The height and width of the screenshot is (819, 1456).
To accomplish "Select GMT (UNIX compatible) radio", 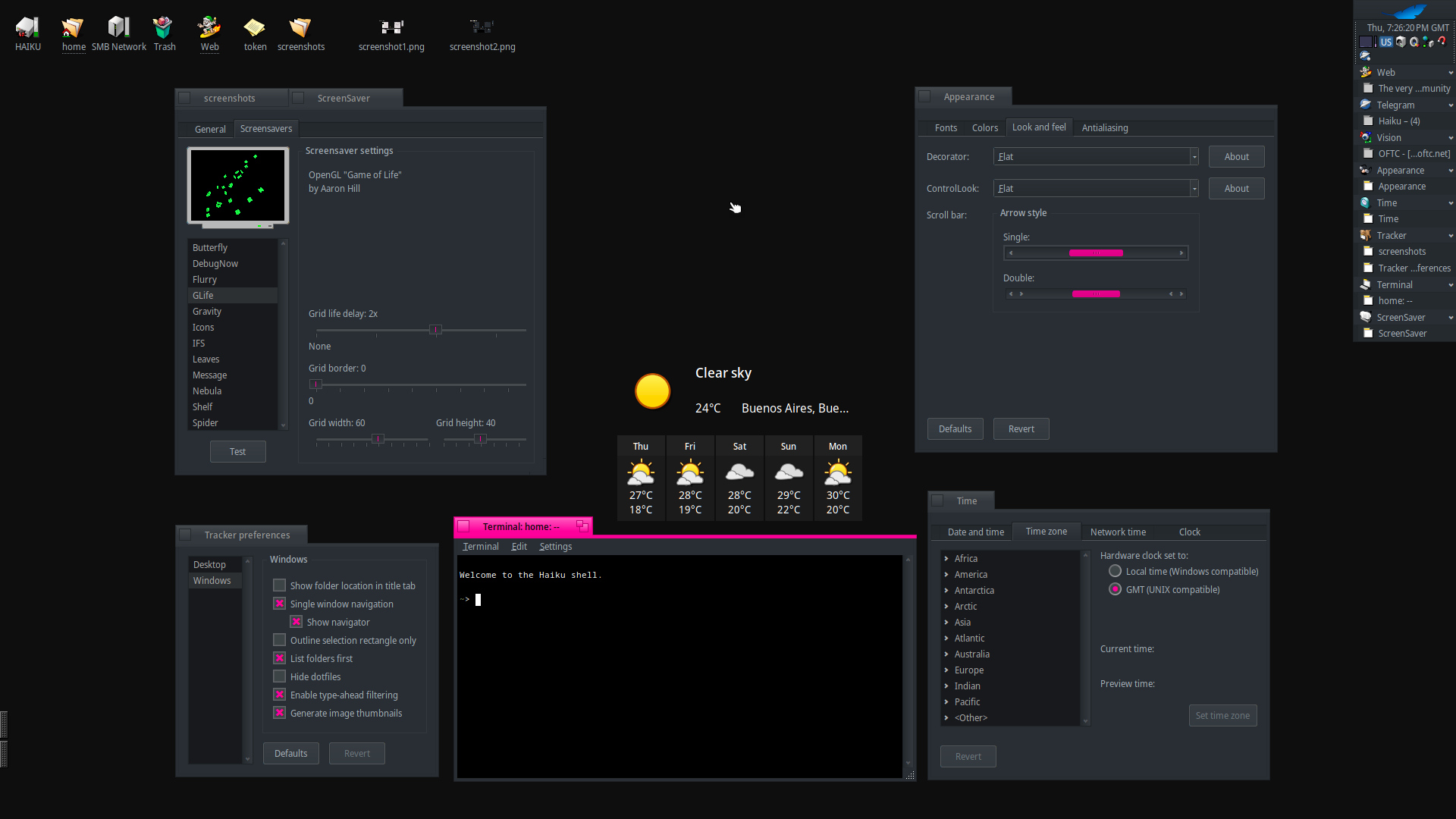I will point(1115,589).
